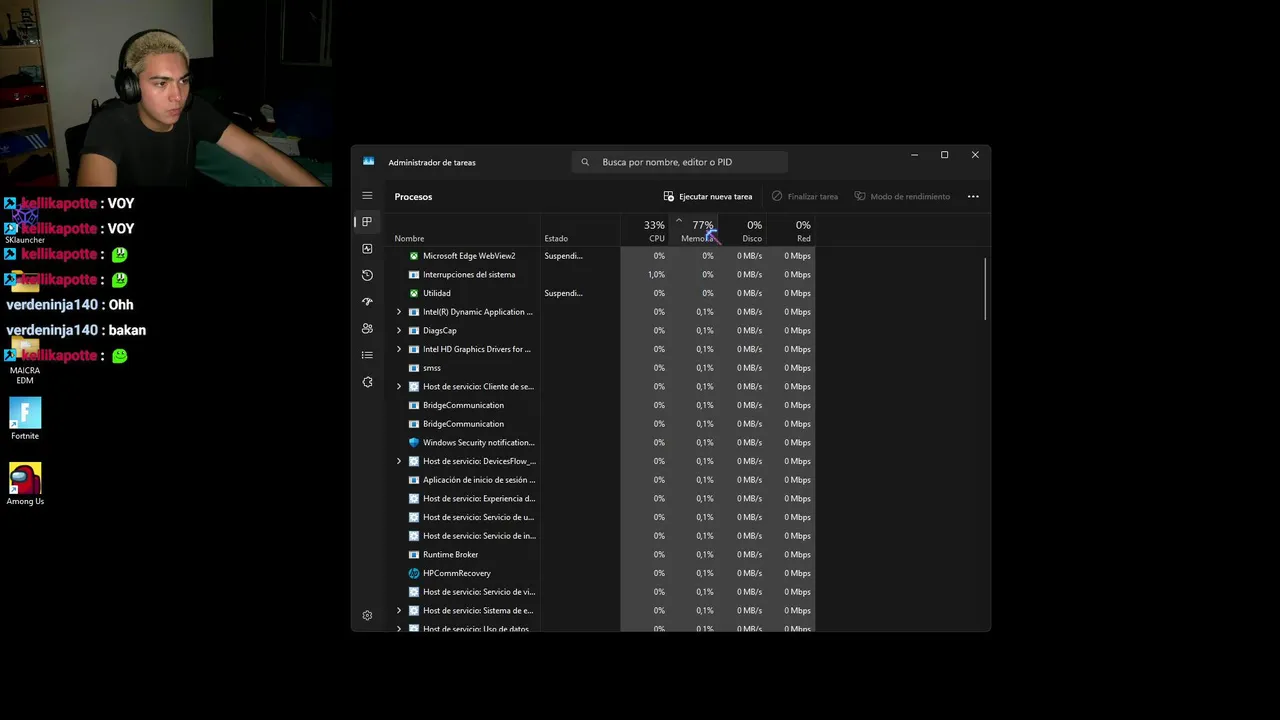Open Task Manager settings gear
Image resolution: width=1280 pixels, height=720 pixels.
[x=367, y=615]
